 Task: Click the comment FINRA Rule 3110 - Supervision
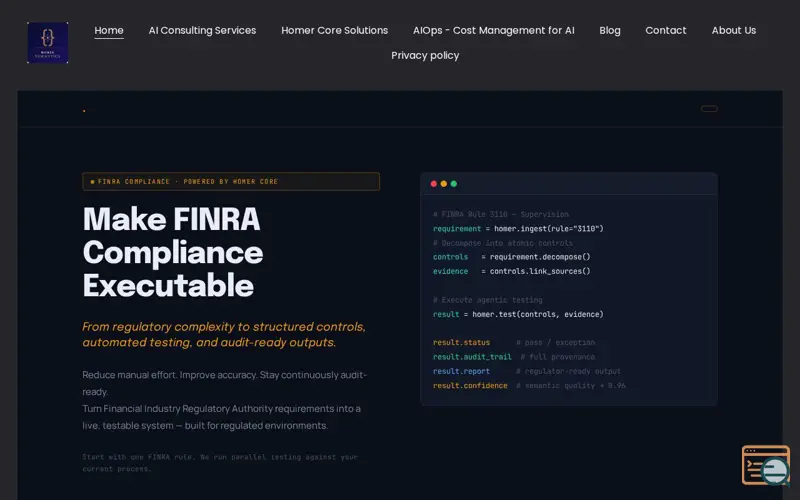coord(501,214)
